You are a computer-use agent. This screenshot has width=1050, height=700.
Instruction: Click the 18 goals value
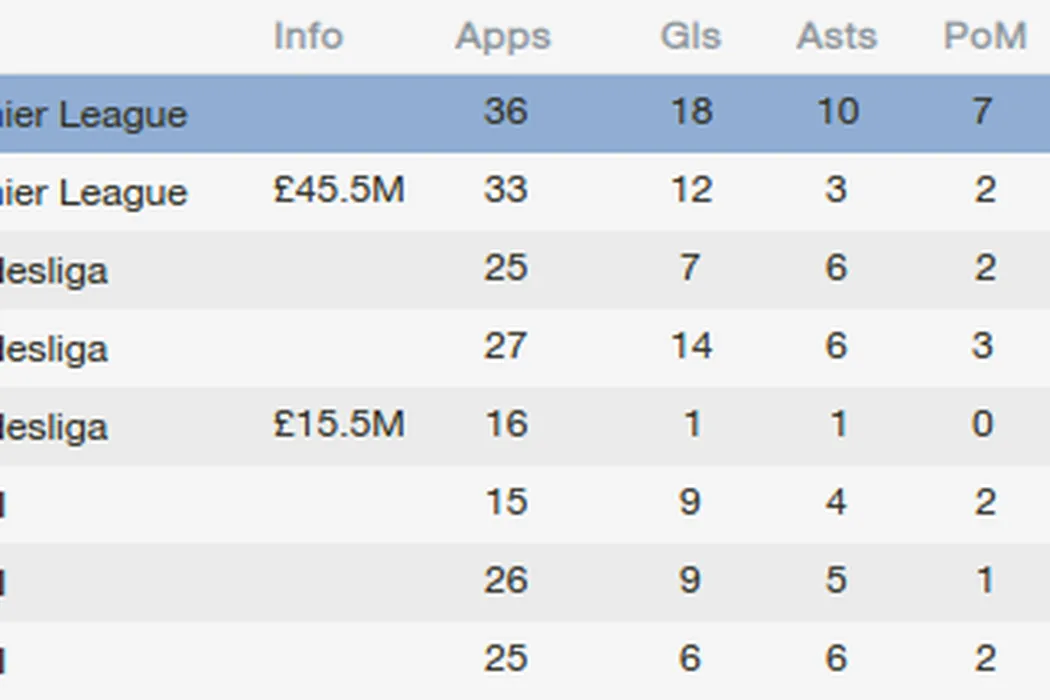click(690, 111)
